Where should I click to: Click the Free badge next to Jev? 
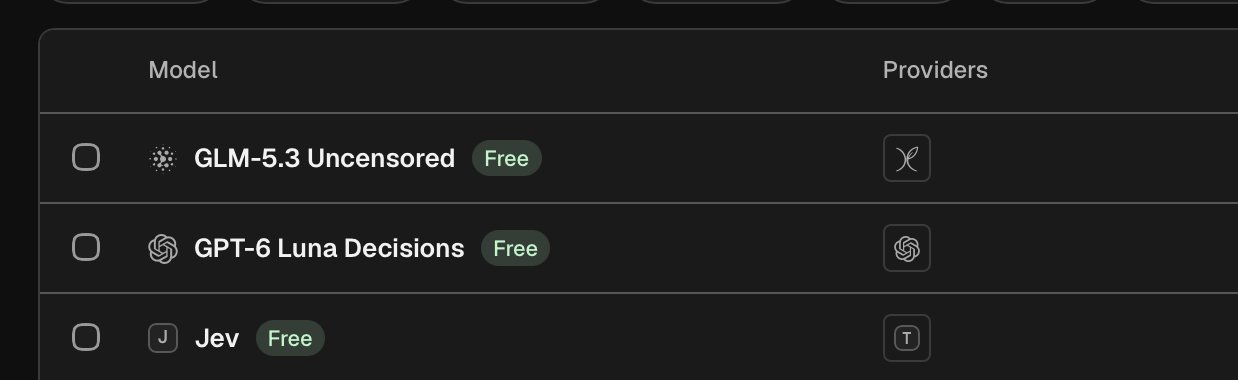coord(290,338)
